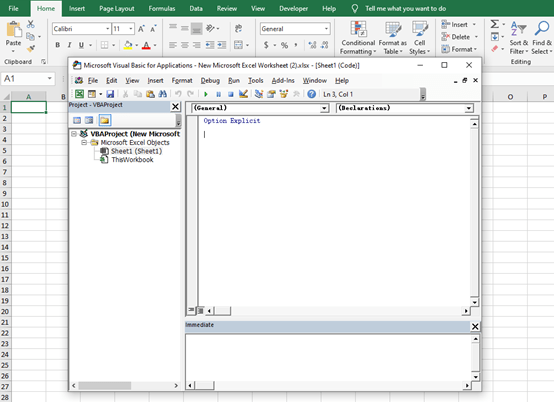This screenshot has width=554, height=402.
Task: Toggle Middle Align in Excel ribbon
Action: [x=184, y=28]
